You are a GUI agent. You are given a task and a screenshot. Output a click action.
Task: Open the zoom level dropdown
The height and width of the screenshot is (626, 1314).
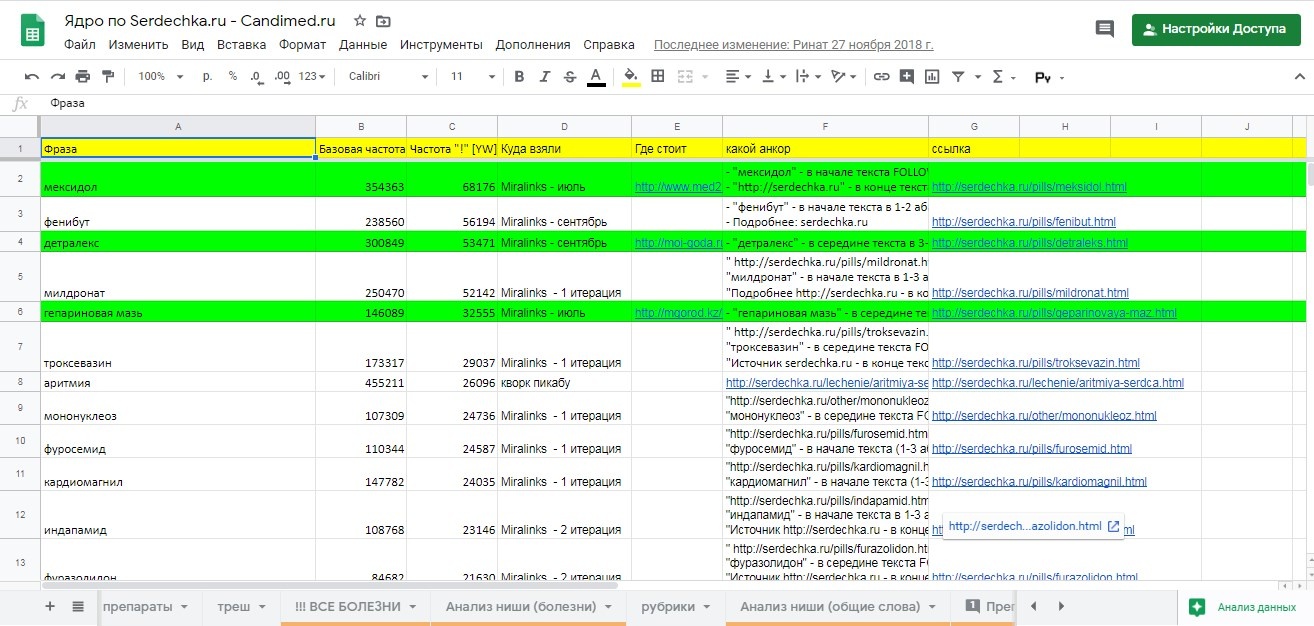click(161, 77)
